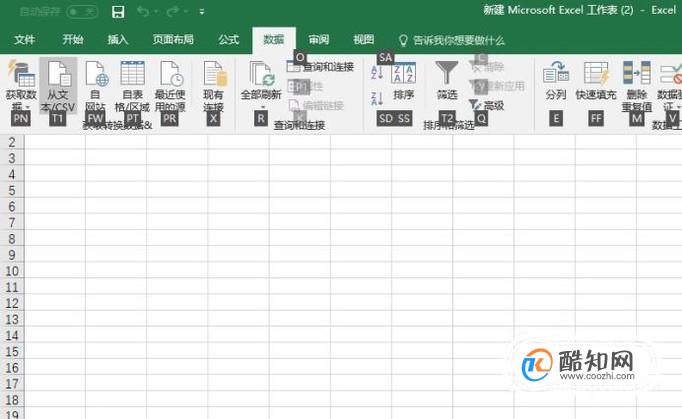The width and height of the screenshot is (682, 419).
Task: Switch to the Formulas (公式) tab
Action: [x=229, y=40]
